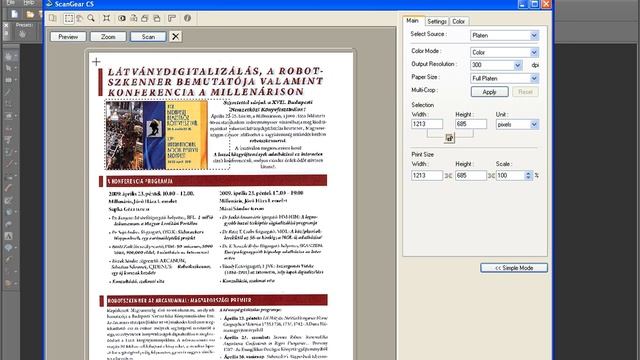This screenshot has height=360, width=640.
Task: Click the rotate left toolbar icon
Action: [x=145, y=18]
